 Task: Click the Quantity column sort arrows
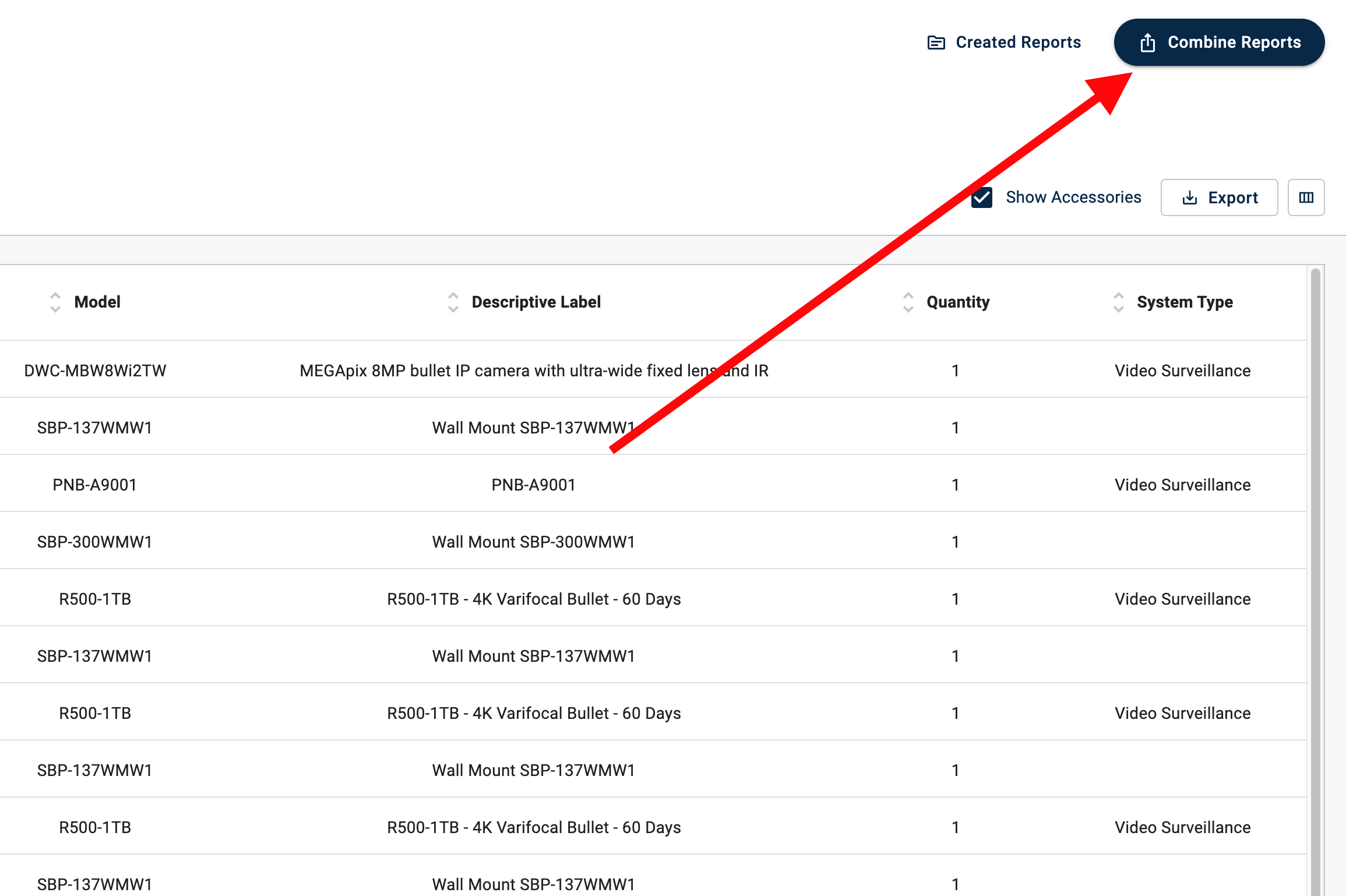[908, 302]
